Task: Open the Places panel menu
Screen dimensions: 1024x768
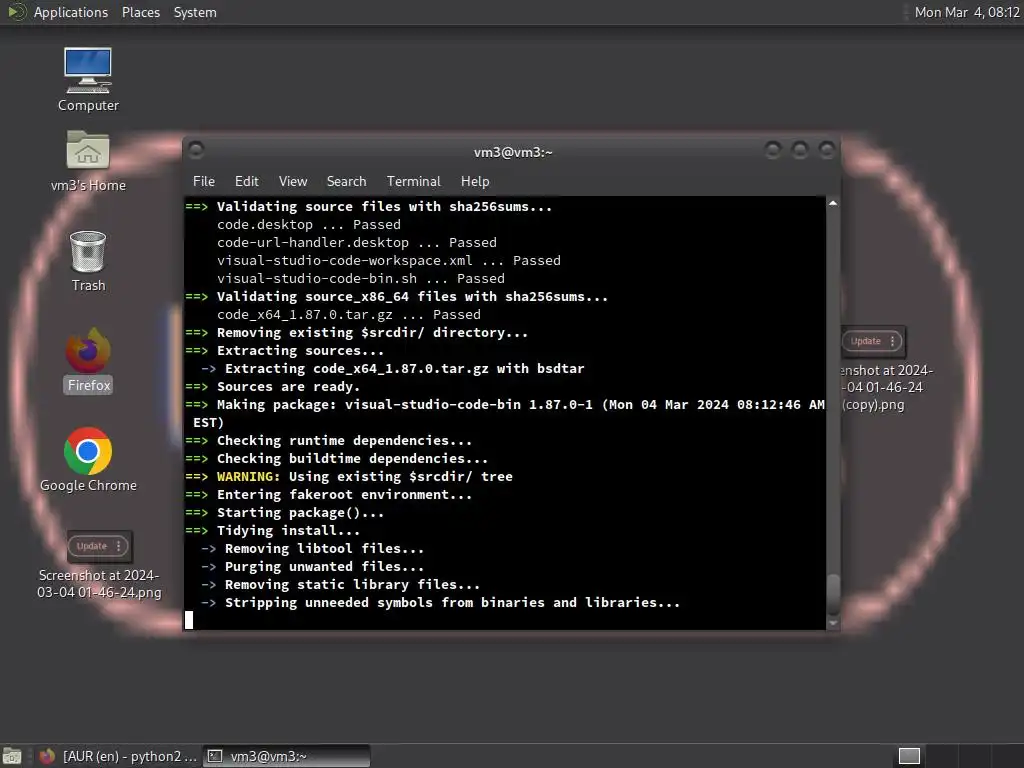Action: [x=140, y=12]
